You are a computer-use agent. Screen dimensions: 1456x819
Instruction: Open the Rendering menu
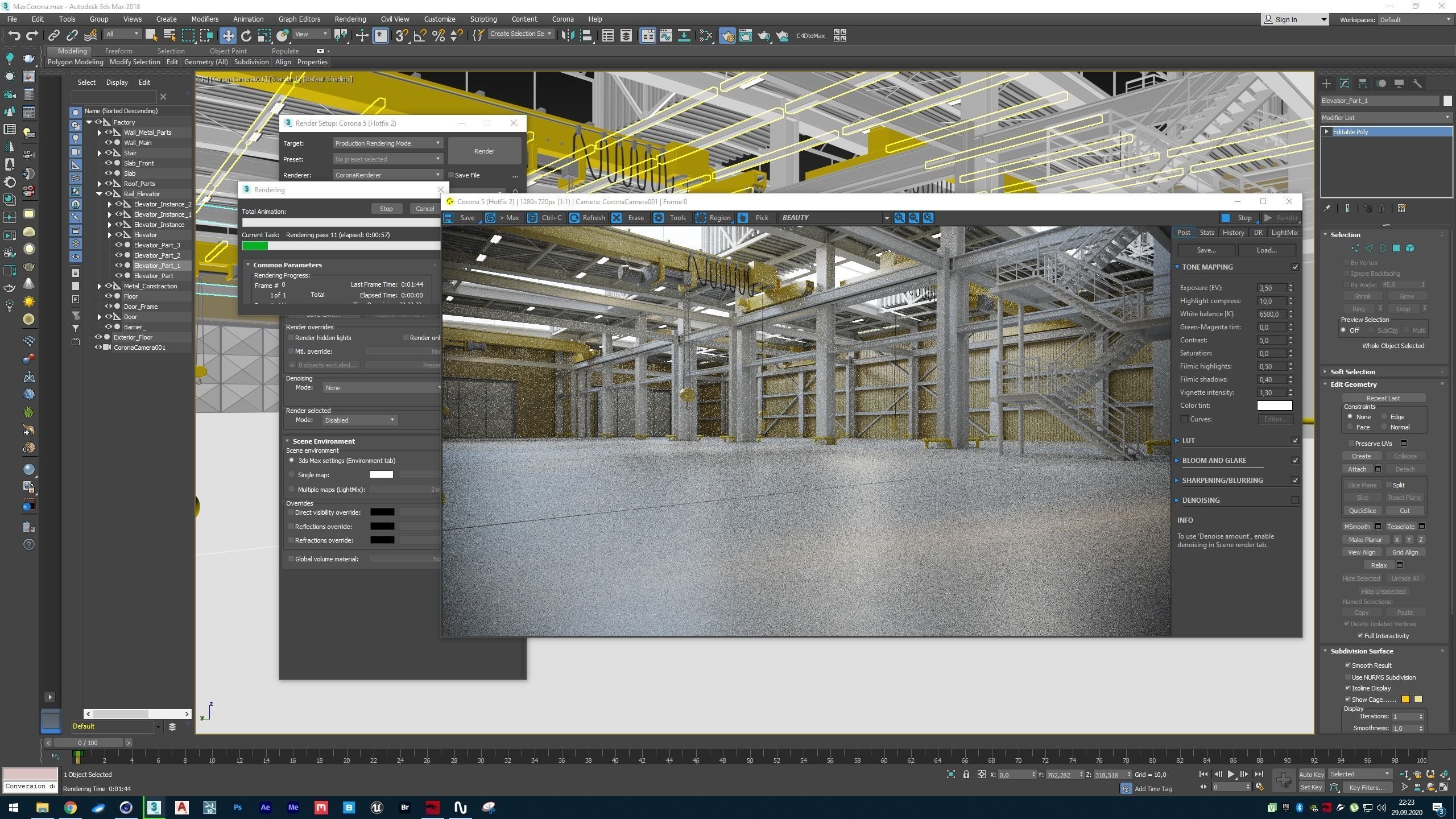point(350,19)
